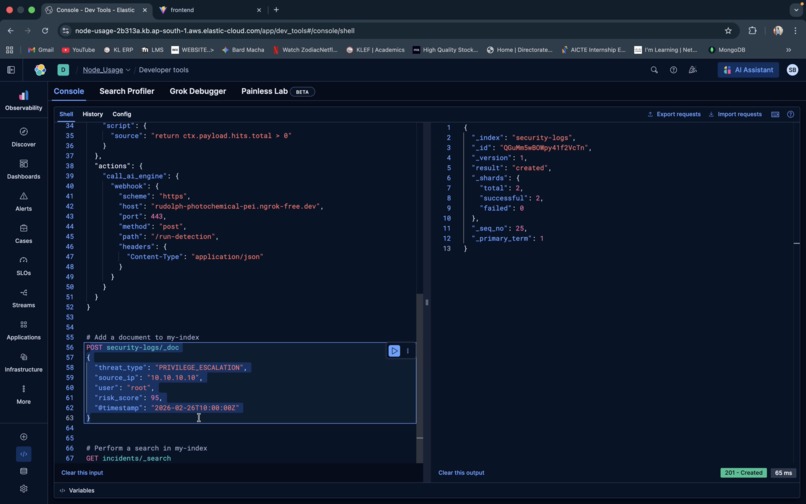Select the Shell sub-tab
This screenshot has width=806, height=504.
(66, 114)
